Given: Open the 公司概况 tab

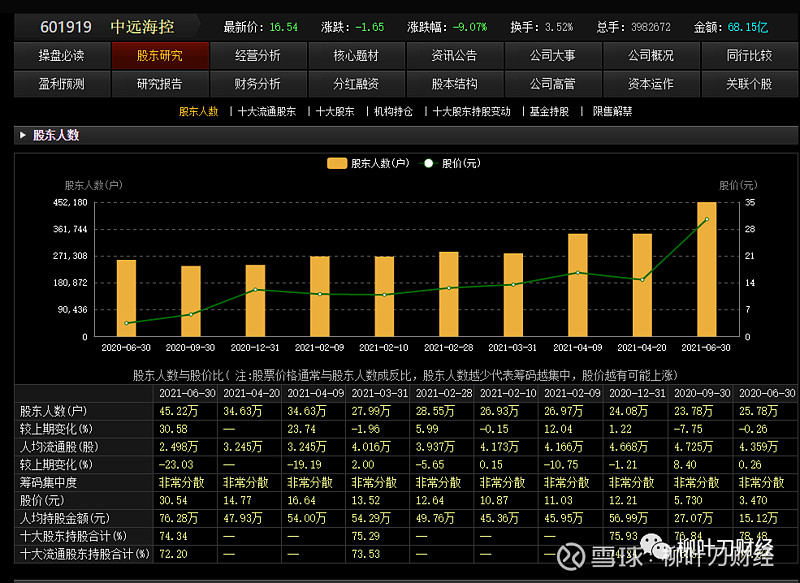Looking at the screenshot, I should (651, 56).
